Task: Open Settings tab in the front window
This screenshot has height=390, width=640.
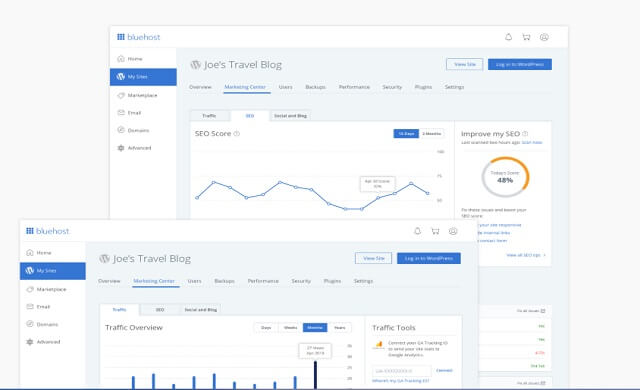Action: (363, 281)
